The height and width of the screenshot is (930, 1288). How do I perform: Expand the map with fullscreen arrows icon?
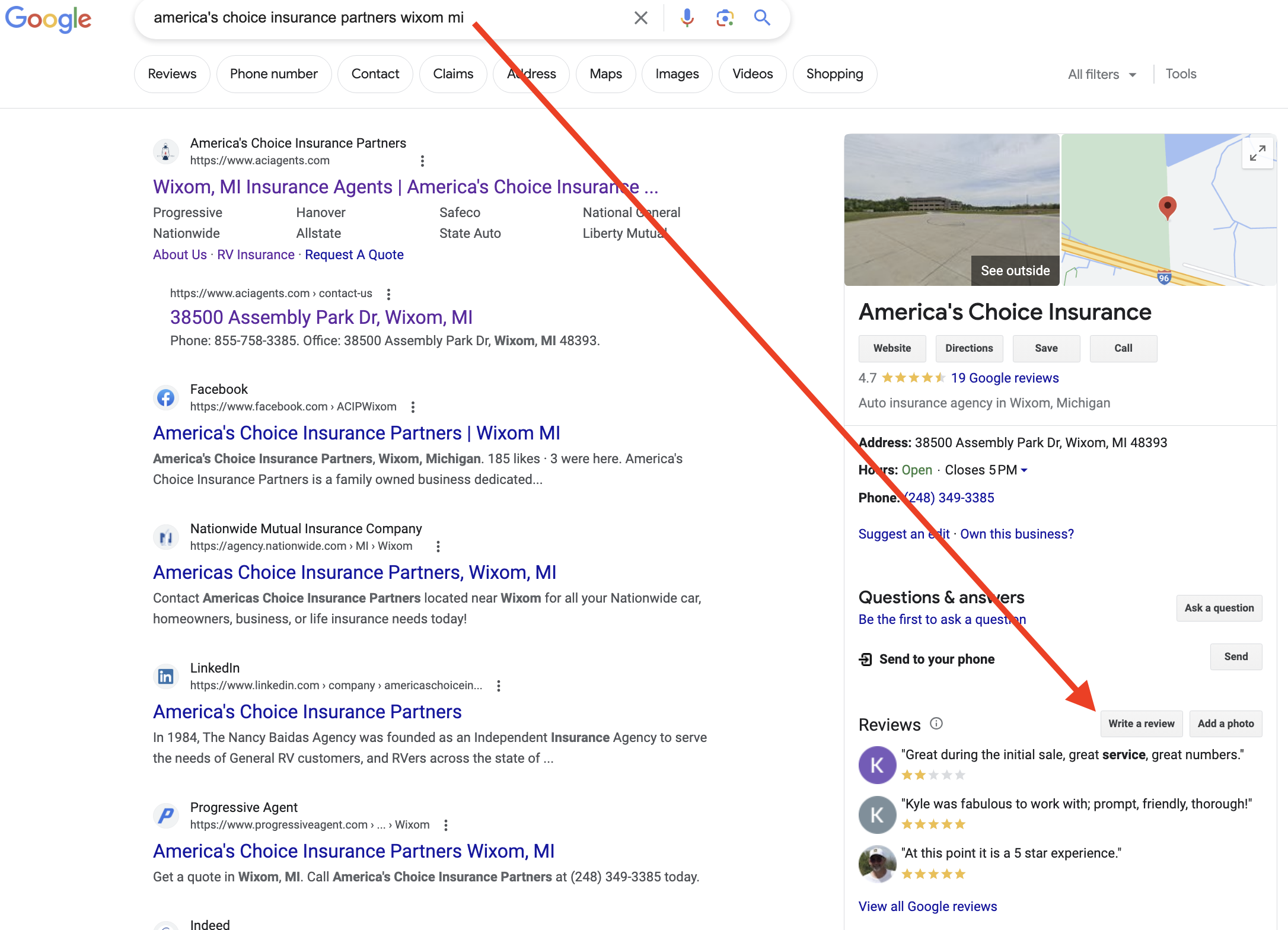point(1257,153)
